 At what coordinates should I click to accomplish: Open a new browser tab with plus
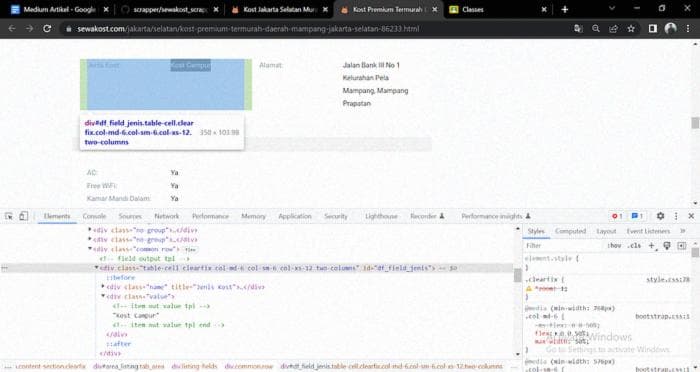565,9
